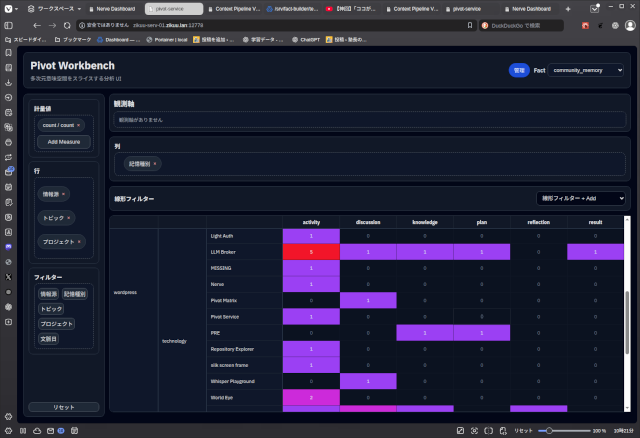The height and width of the screenshot is (438, 640).
Task: Open the Notes panel icon
Action: pyautogui.click(x=8, y=113)
